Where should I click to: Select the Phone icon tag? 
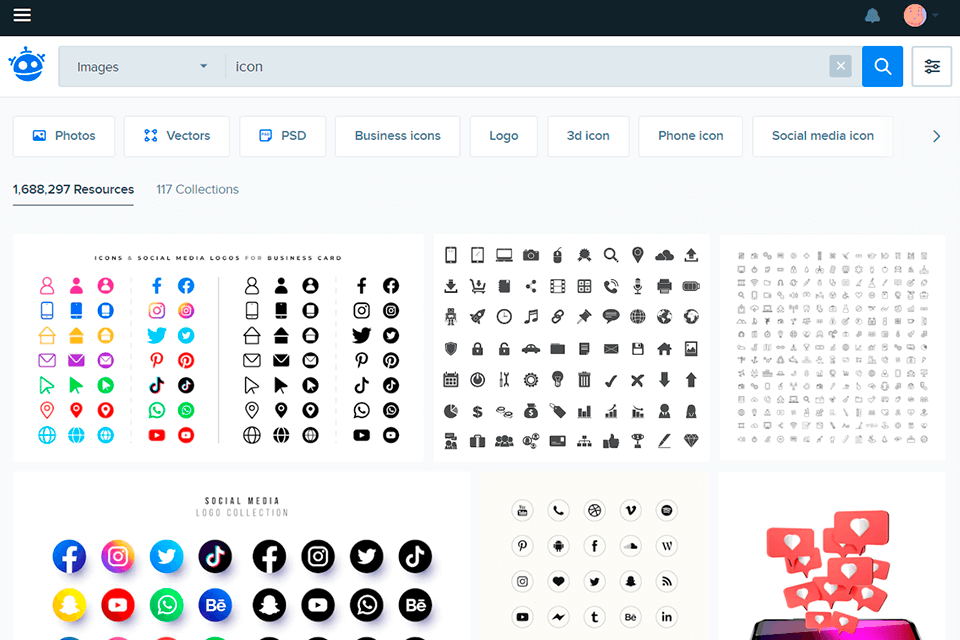(x=691, y=136)
